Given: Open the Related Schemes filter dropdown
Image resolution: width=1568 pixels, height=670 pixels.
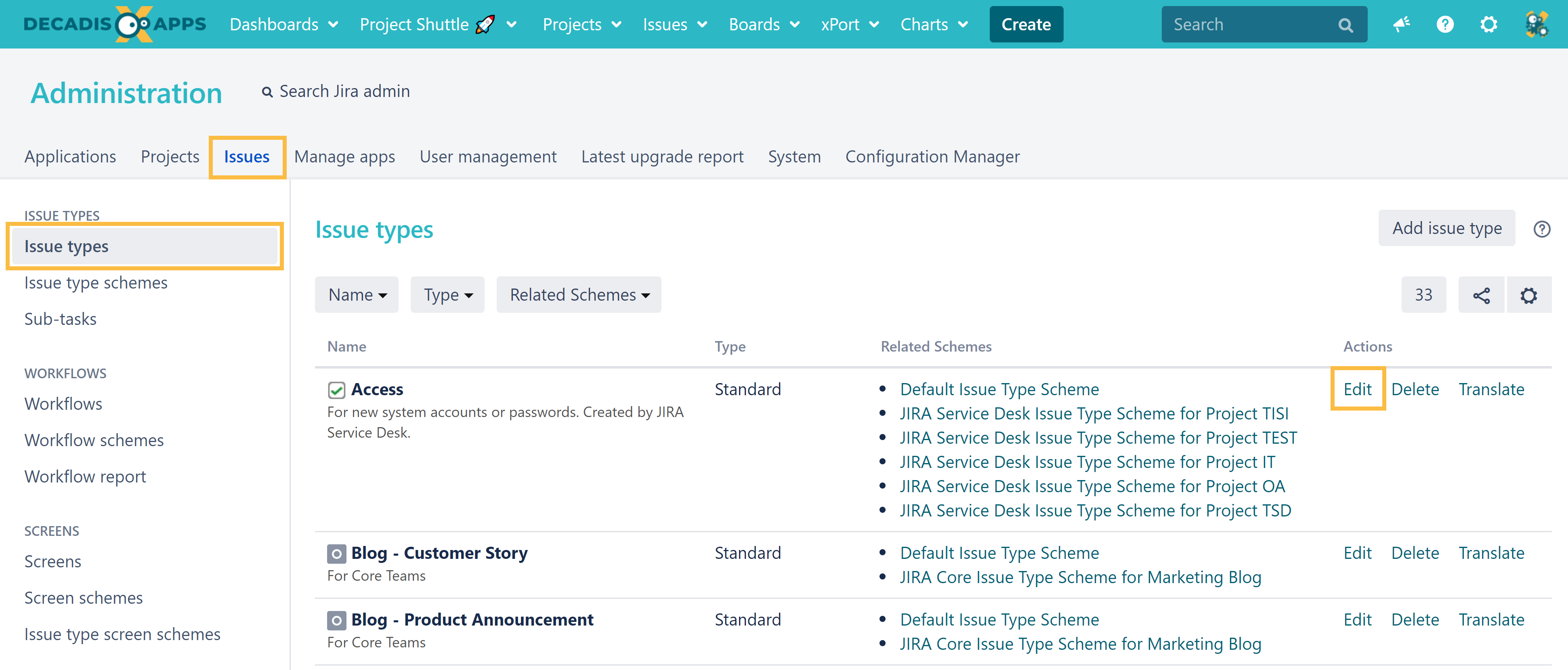Looking at the screenshot, I should tap(579, 295).
